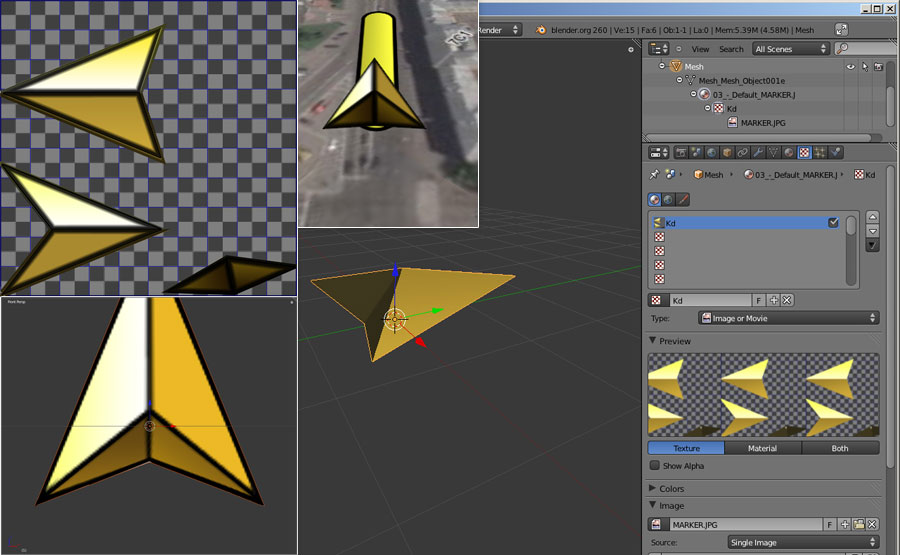Unlink MARKER.JPG image with X icon
This screenshot has height=555, width=900.
point(872,524)
